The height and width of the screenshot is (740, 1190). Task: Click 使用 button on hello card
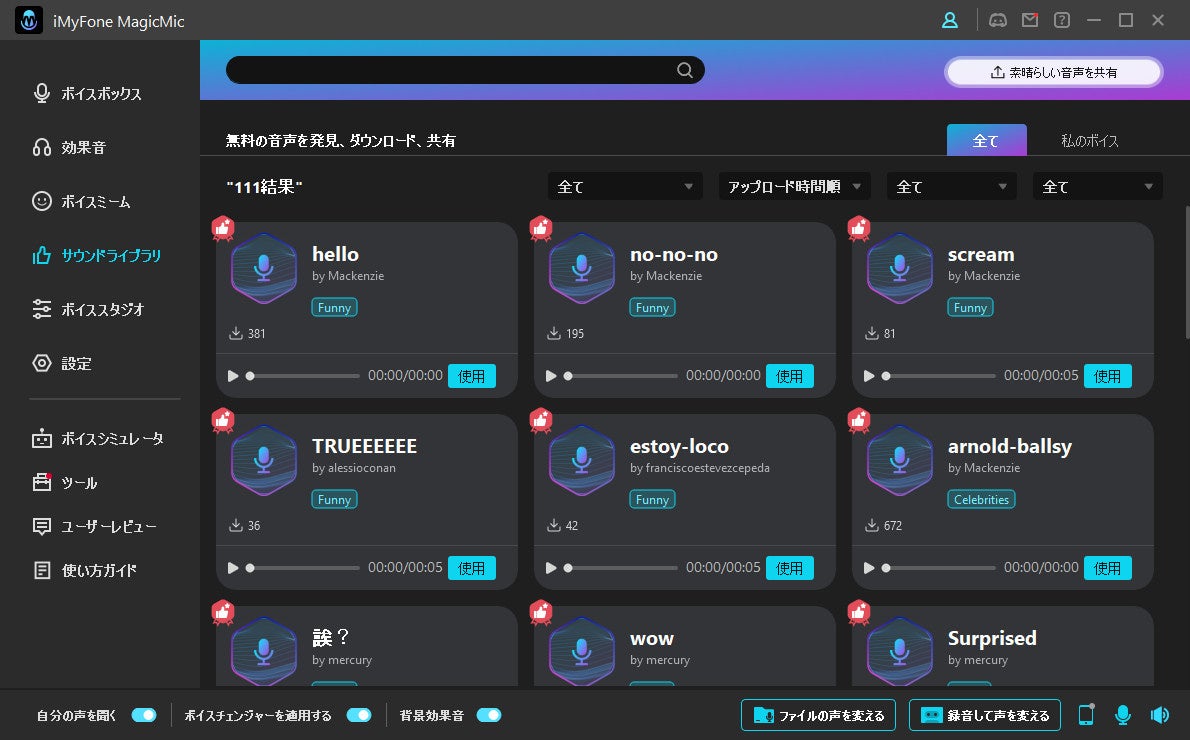(x=471, y=376)
